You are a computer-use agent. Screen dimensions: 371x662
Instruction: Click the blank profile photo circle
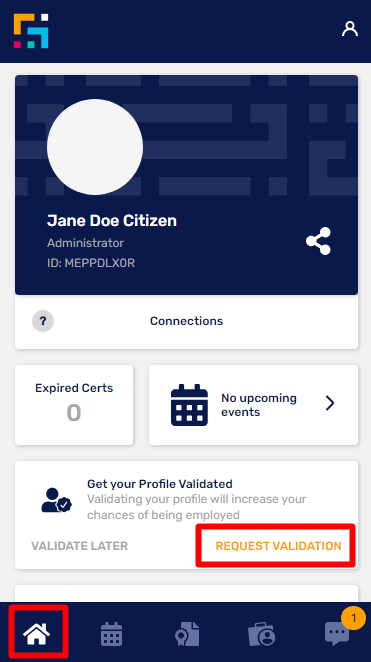(95, 147)
